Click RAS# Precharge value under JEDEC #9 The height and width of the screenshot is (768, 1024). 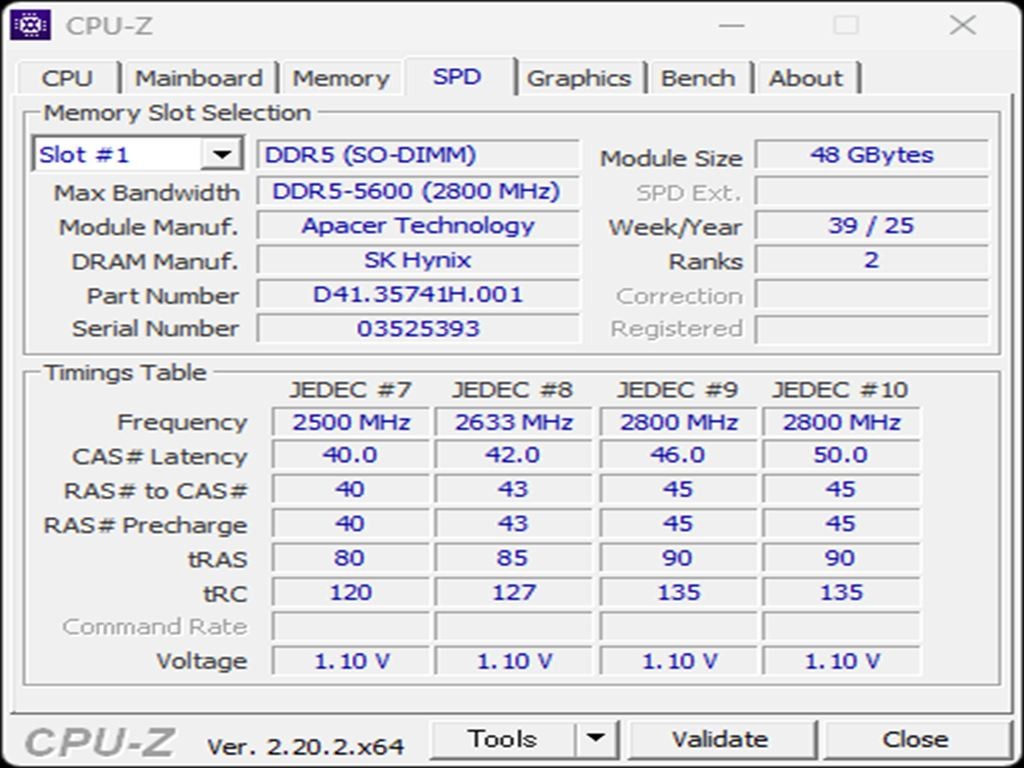coord(678,524)
